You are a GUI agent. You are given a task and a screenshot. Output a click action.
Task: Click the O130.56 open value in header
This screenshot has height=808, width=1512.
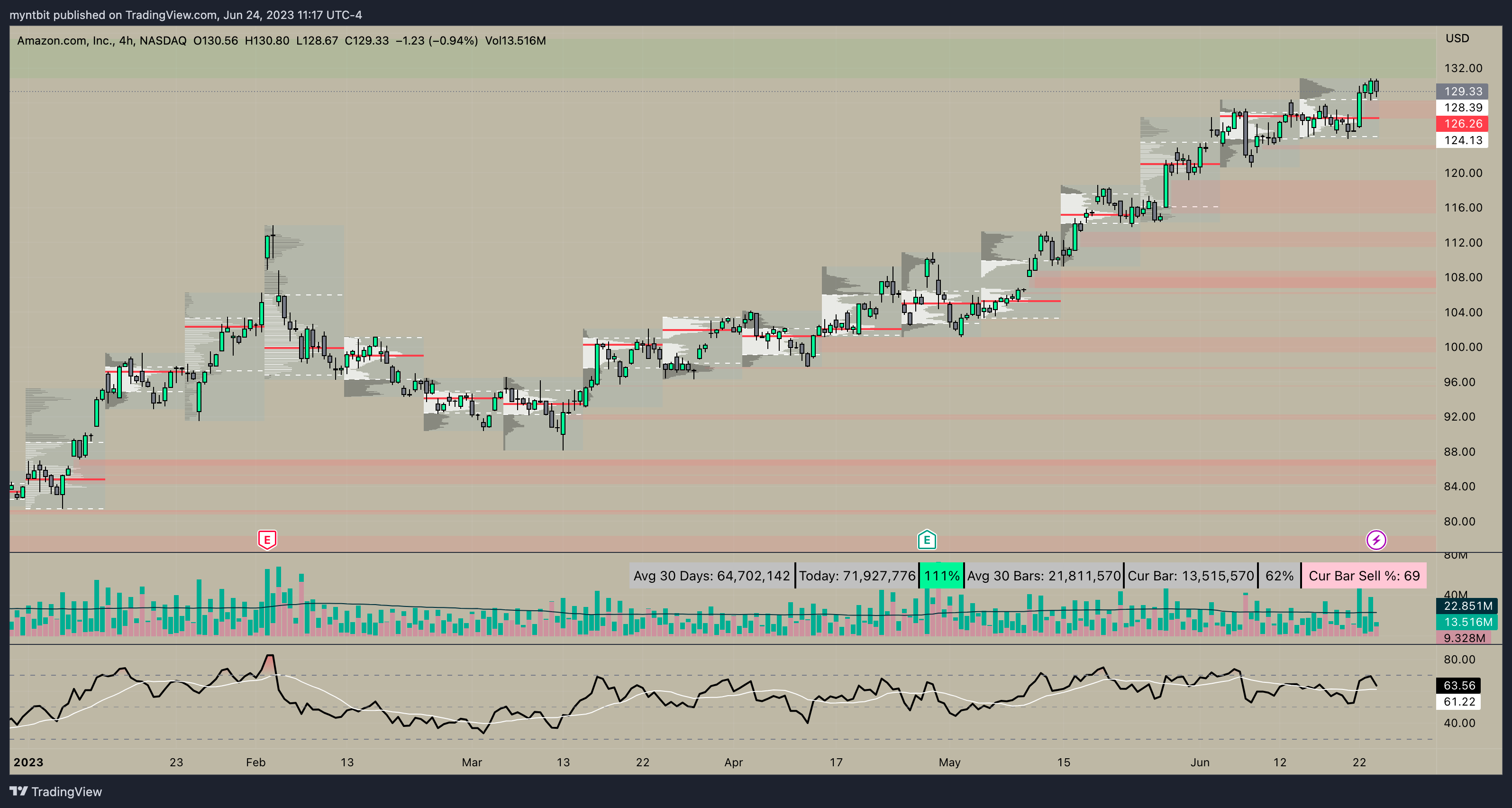pyautogui.click(x=215, y=40)
